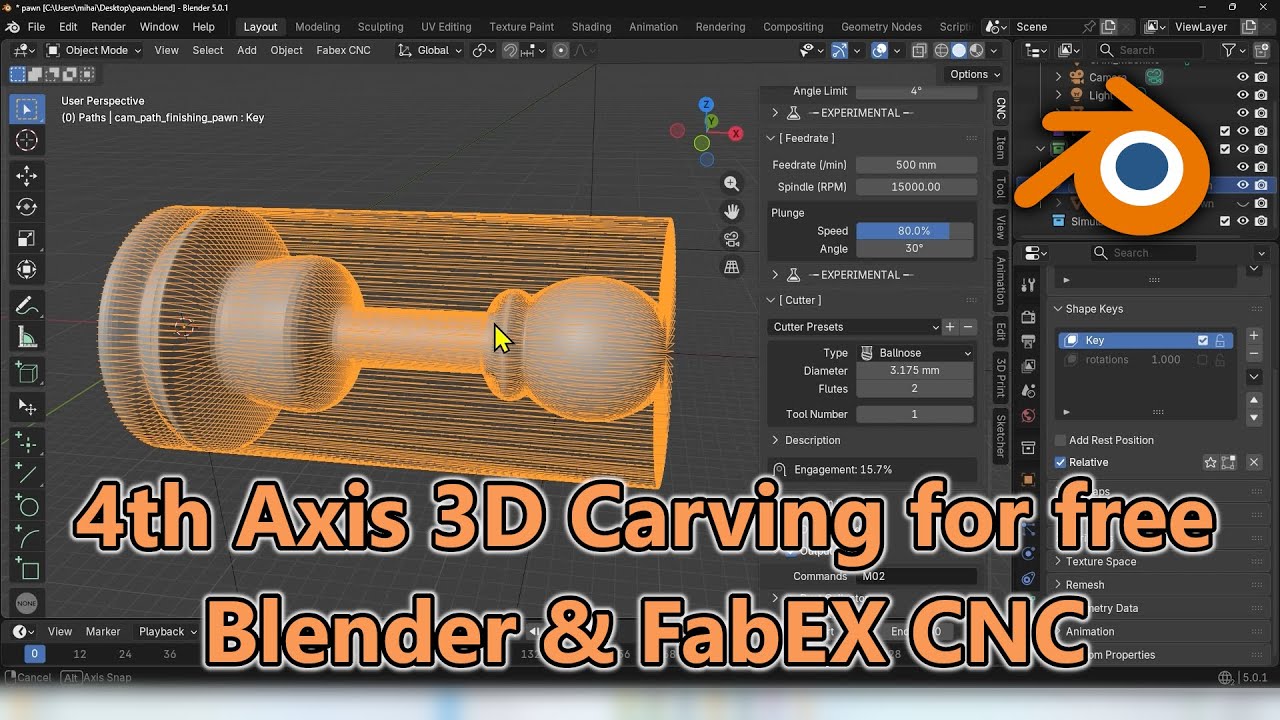Open the Scene properties tab
Viewport: 1280px width, 720px height.
[1028, 391]
